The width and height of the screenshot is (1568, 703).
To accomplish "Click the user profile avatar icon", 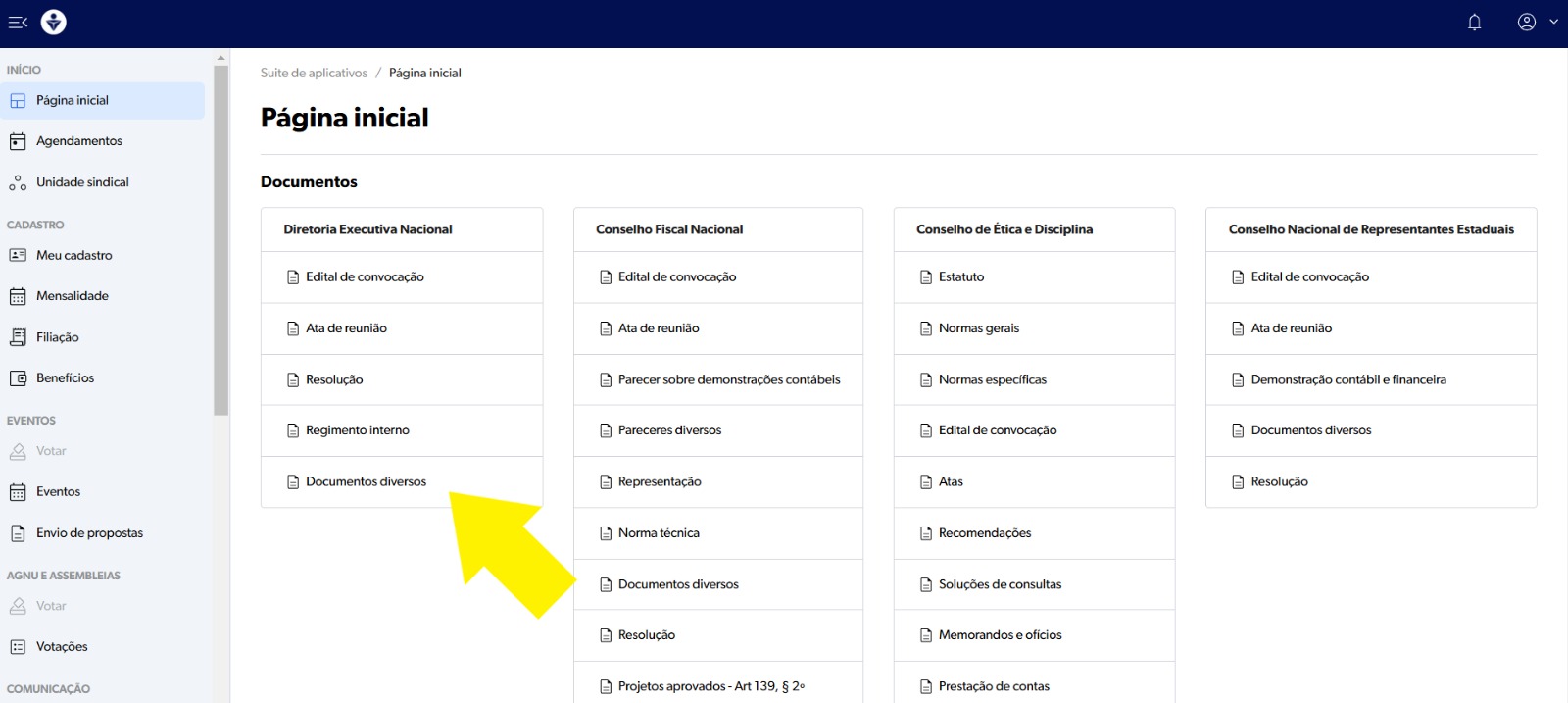I will [1526, 23].
